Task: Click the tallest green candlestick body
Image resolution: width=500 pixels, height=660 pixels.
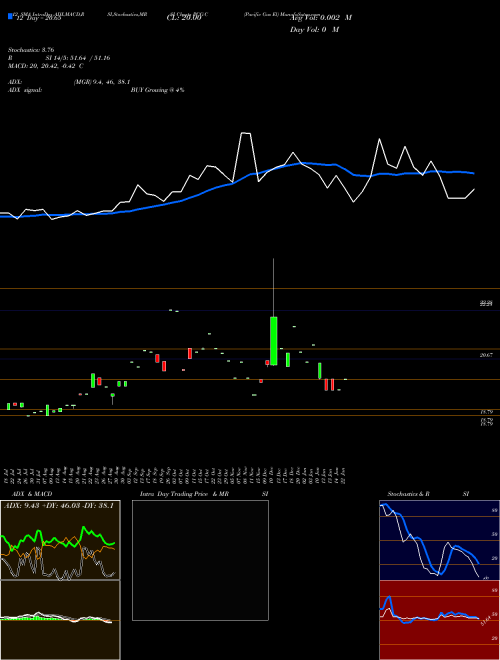Action: [274, 341]
